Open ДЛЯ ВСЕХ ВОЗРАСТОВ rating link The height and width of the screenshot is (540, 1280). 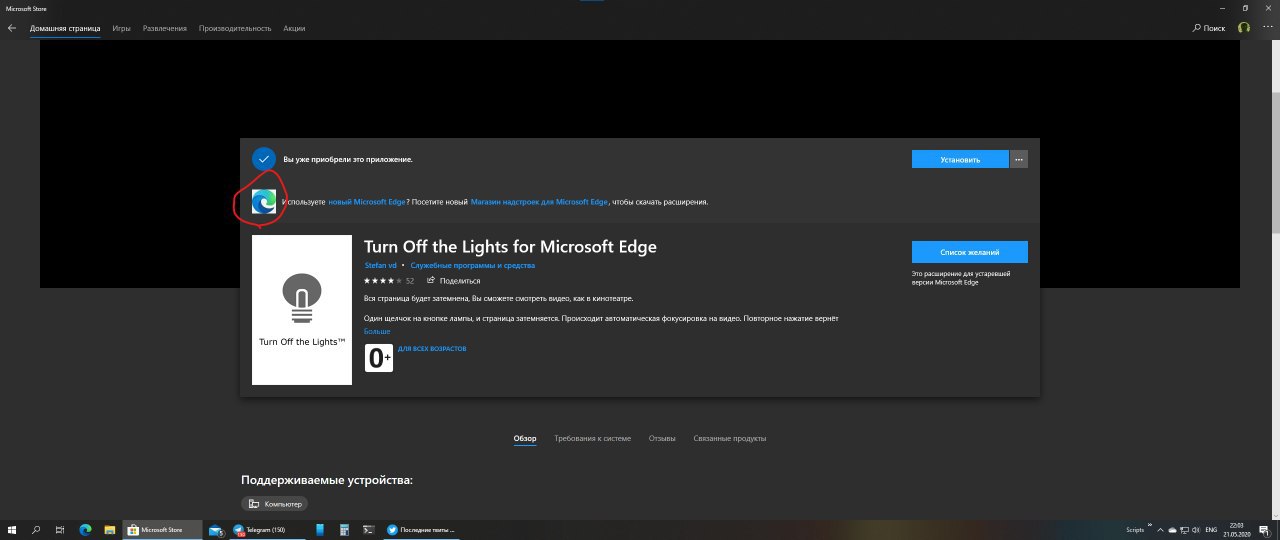[432, 349]
